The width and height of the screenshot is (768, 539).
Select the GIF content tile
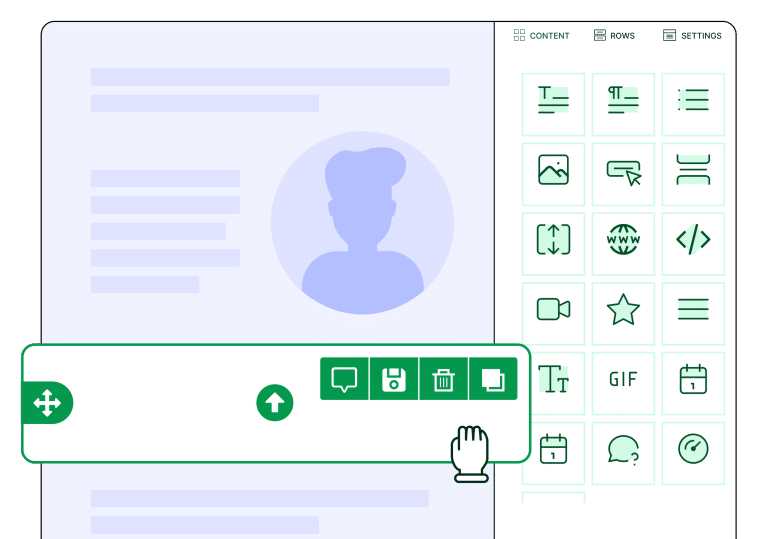click(623, 380)
